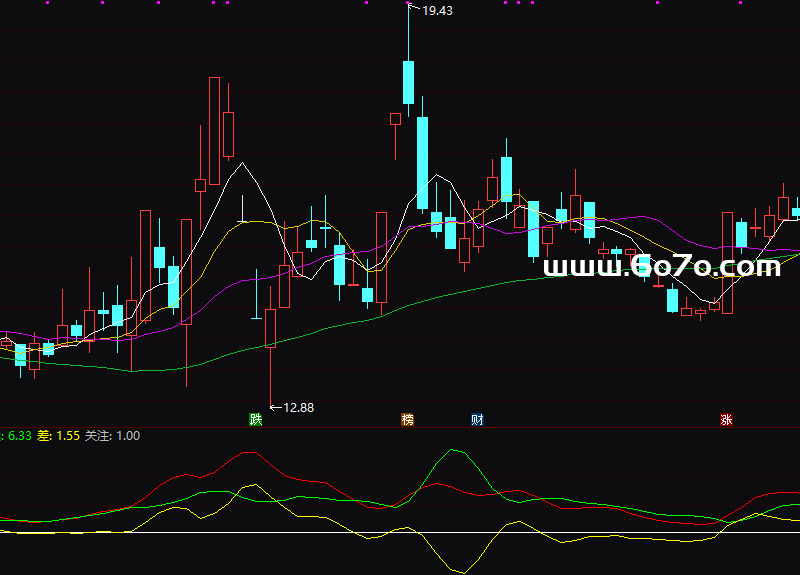Click the red 涨 event marker
This screenshot has height=575, width=800.
pyautogui.click(x=726, y=419)
